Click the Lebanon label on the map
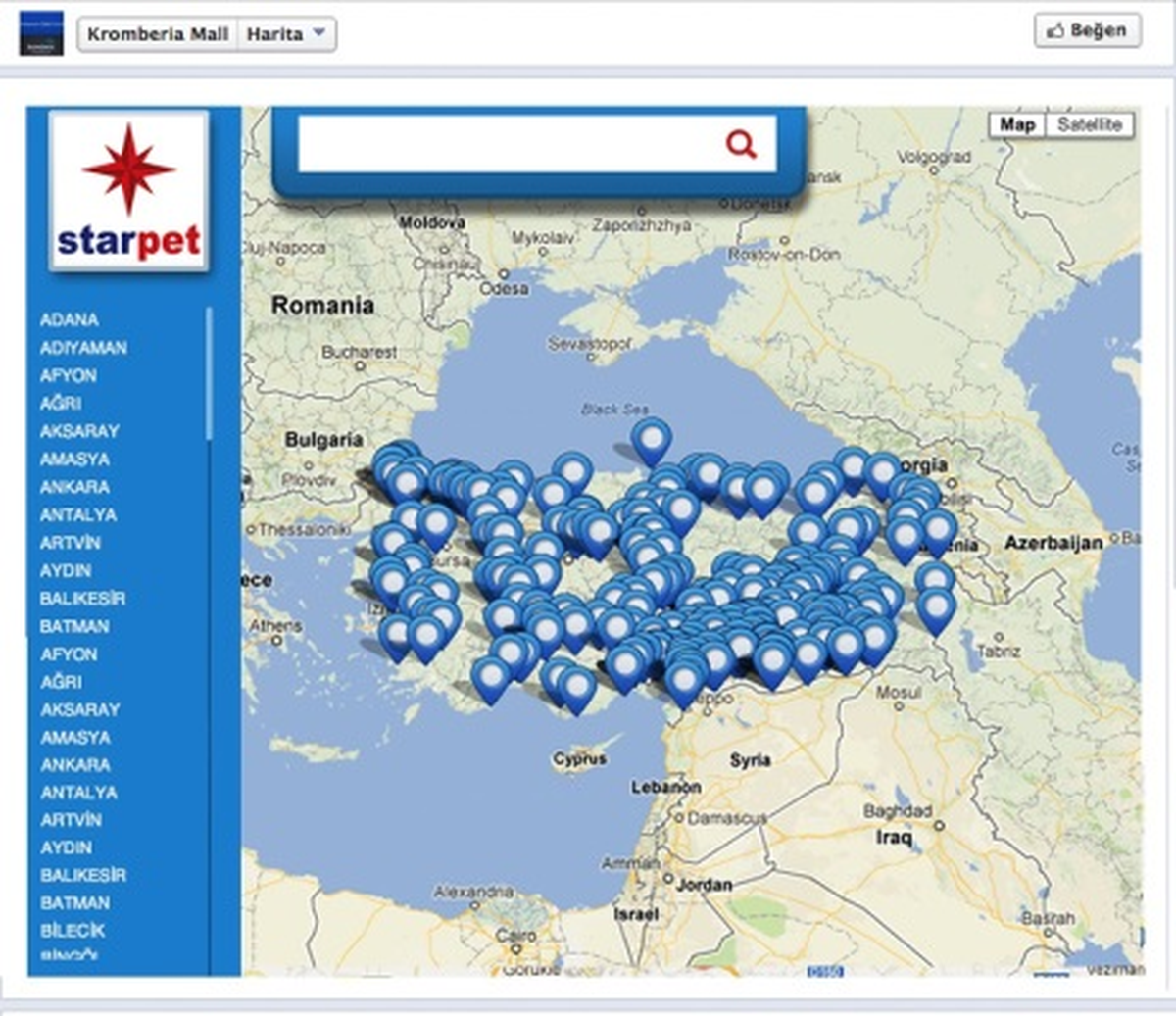This screenshot has width=1176, height=1016. 665,786
